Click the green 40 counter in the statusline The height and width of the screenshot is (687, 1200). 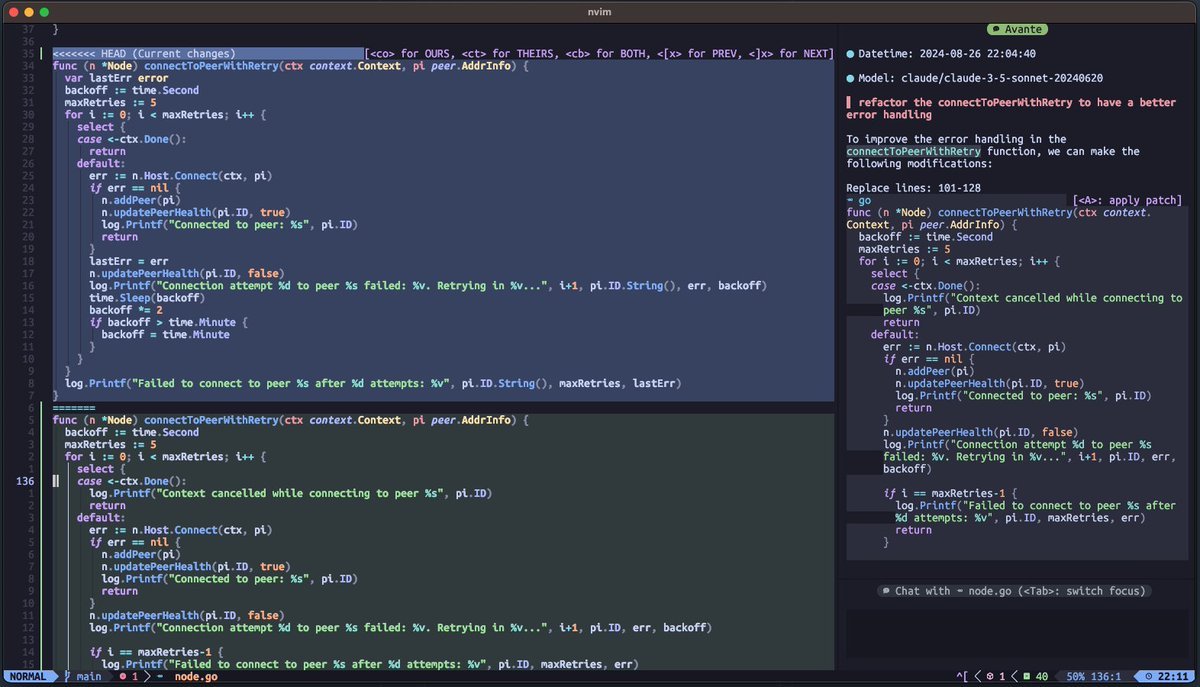(x=1035, y=677)
